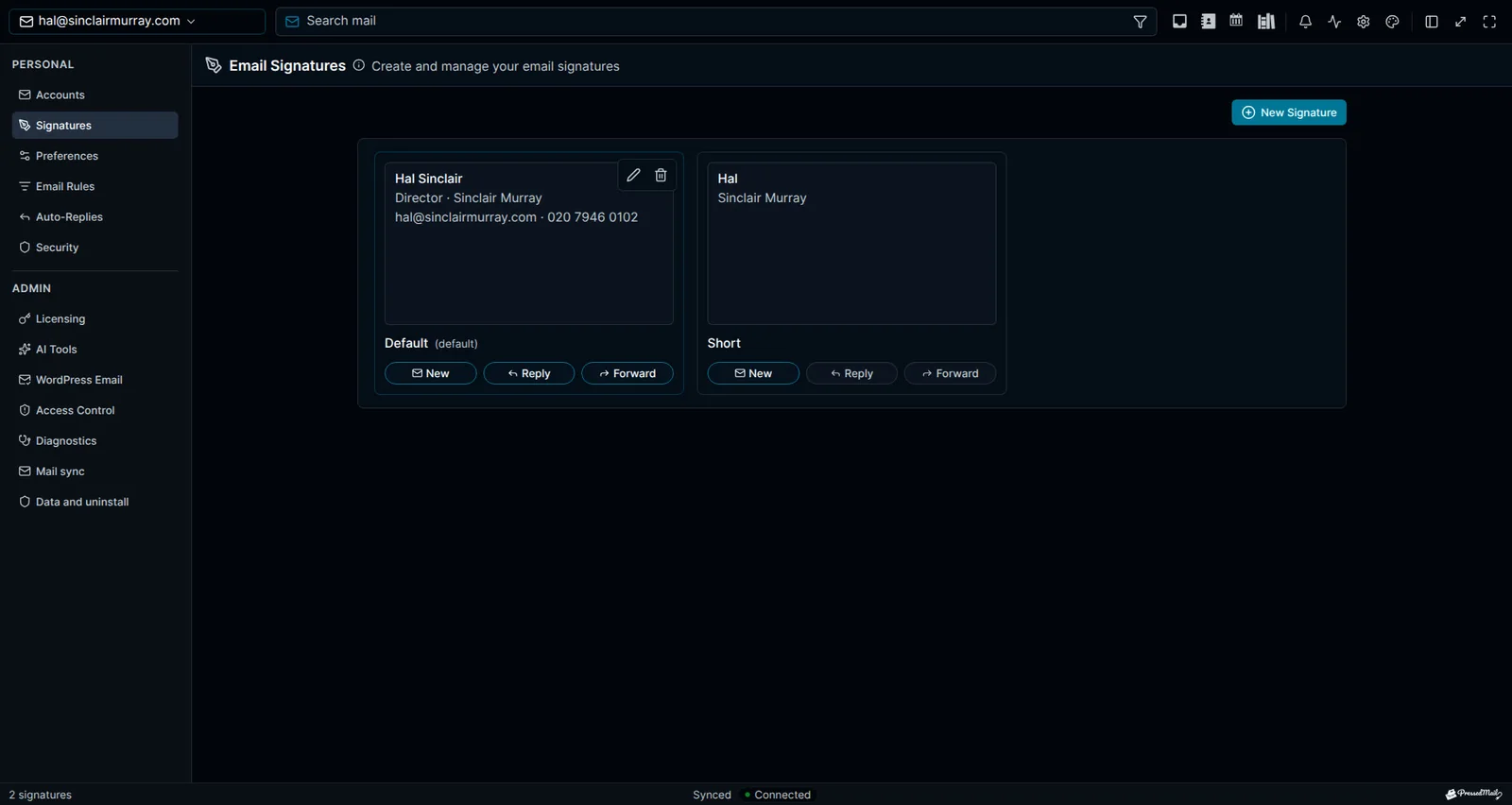Open the contacts address book icon
Image resolution: width=1512 pixels, height=805 pixels.
tap(1208, 21)
